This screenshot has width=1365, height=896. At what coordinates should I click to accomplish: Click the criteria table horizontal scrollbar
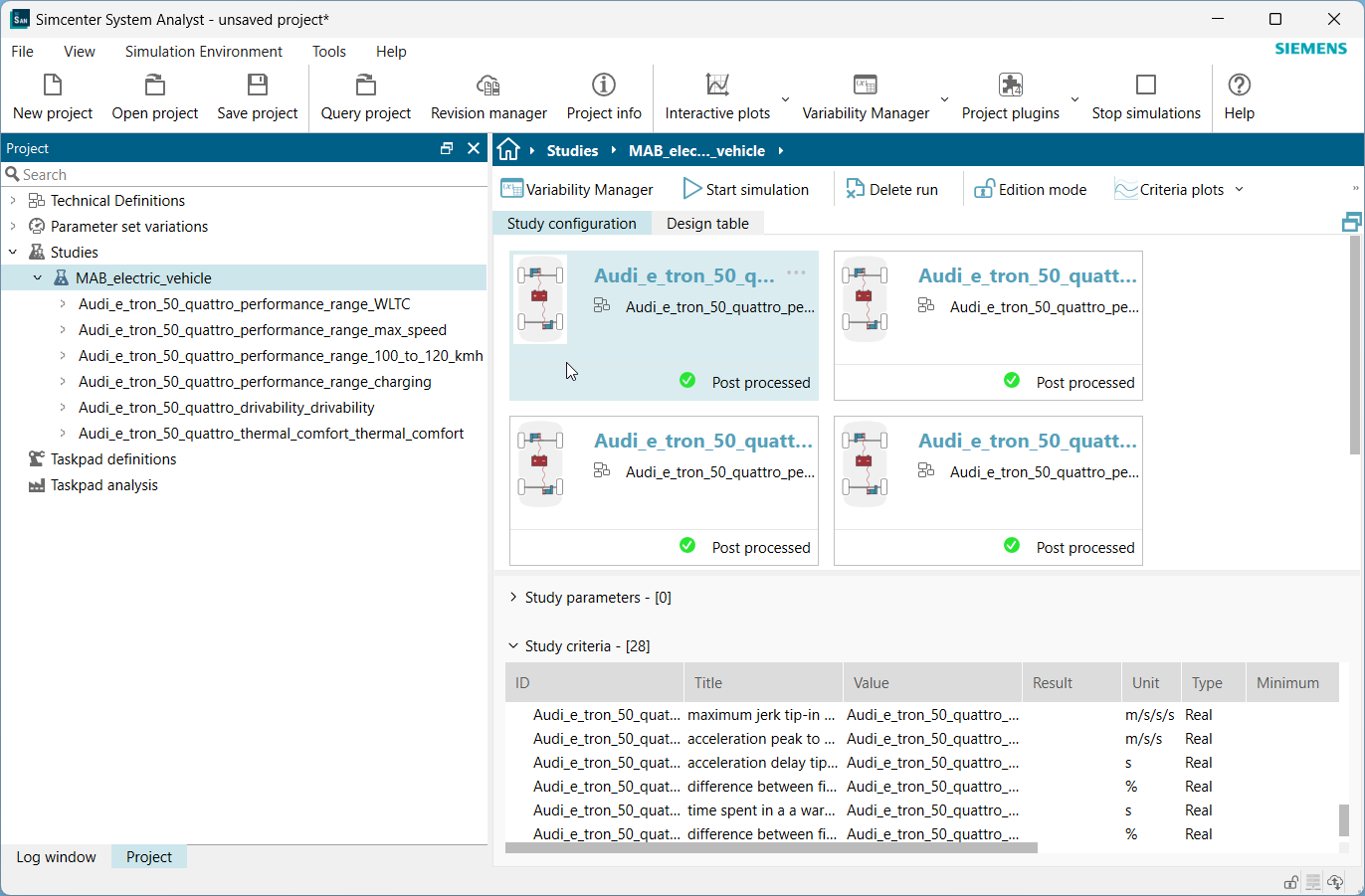coord(771,848)
